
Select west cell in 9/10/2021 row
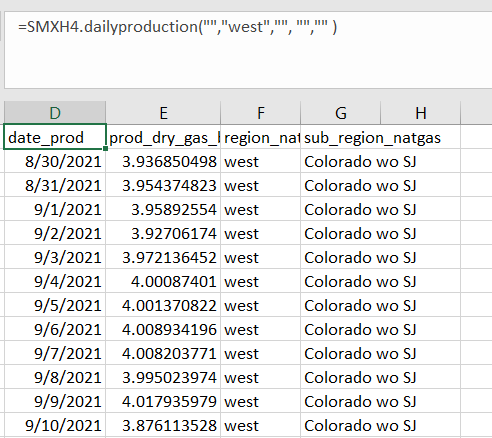pyautogui.click(x=260, y=425)
